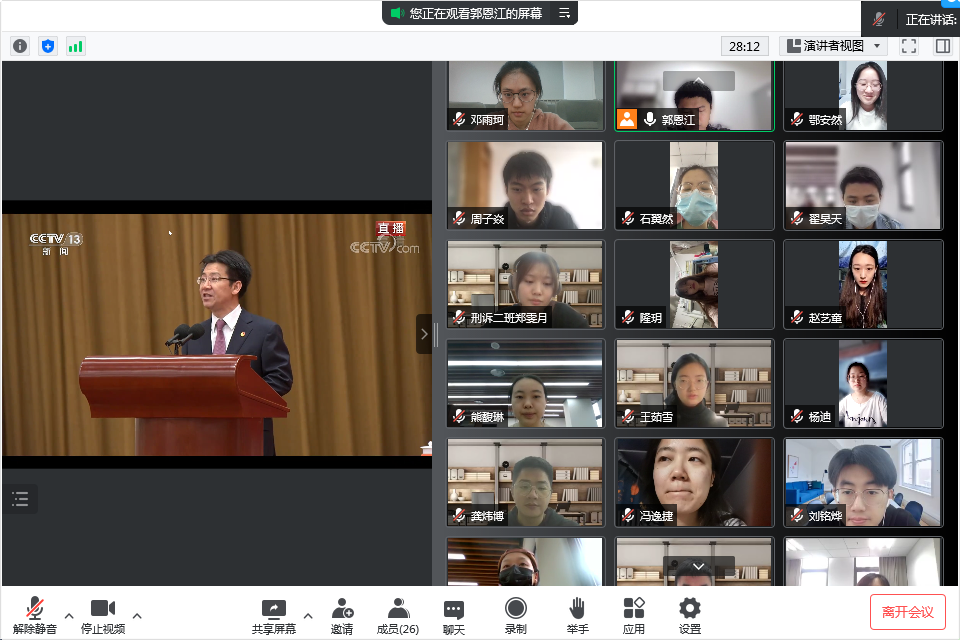The image size is (960, 640).
Task: Open the meeting info icon
Action: [20, 46]
